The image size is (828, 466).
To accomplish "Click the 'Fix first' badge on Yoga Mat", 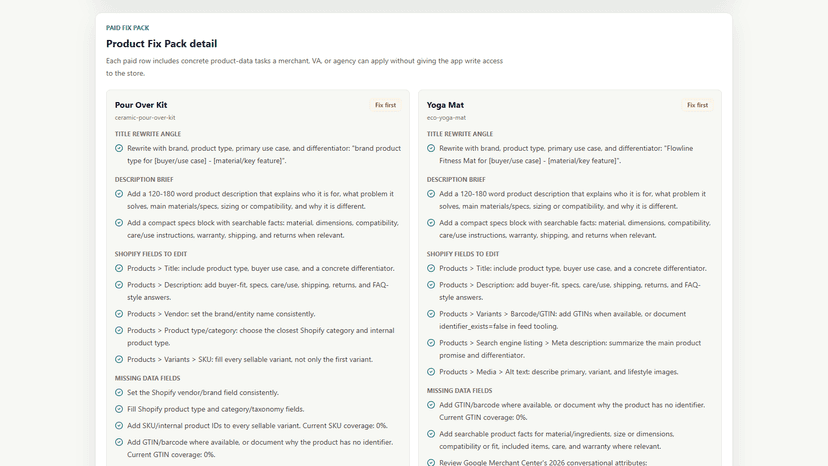I will (x=698, y=105).
